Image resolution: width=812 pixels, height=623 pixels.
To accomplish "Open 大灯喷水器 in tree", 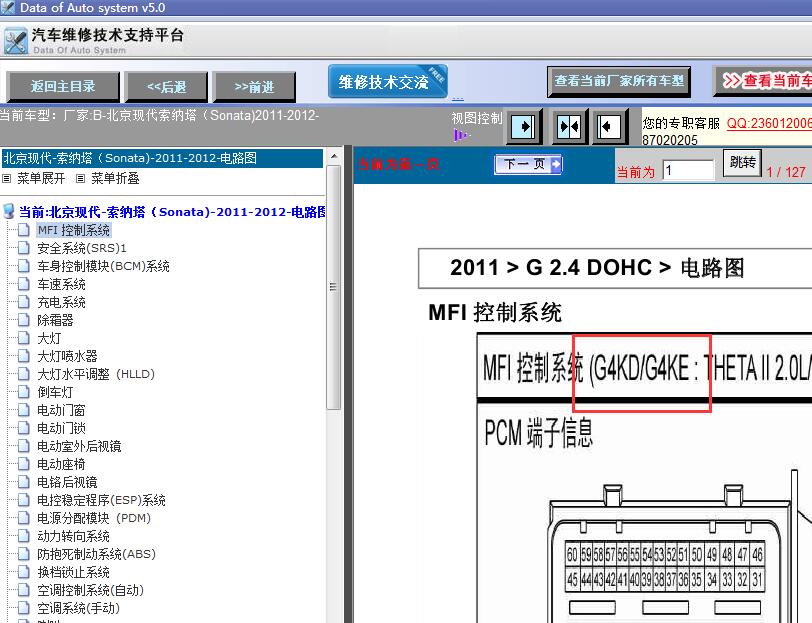I will pyautogui.click(x=67, y=356).
